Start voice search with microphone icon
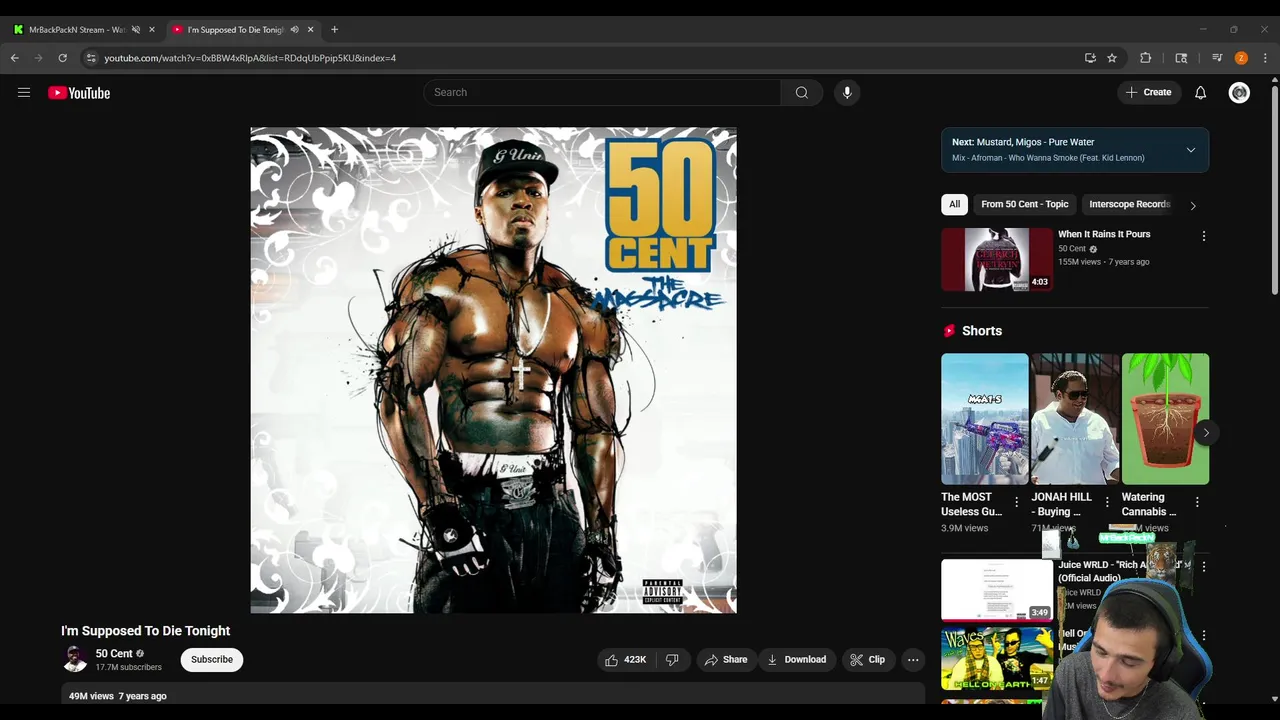Screen dimensions: 1280x720 (x=847, y=93)
